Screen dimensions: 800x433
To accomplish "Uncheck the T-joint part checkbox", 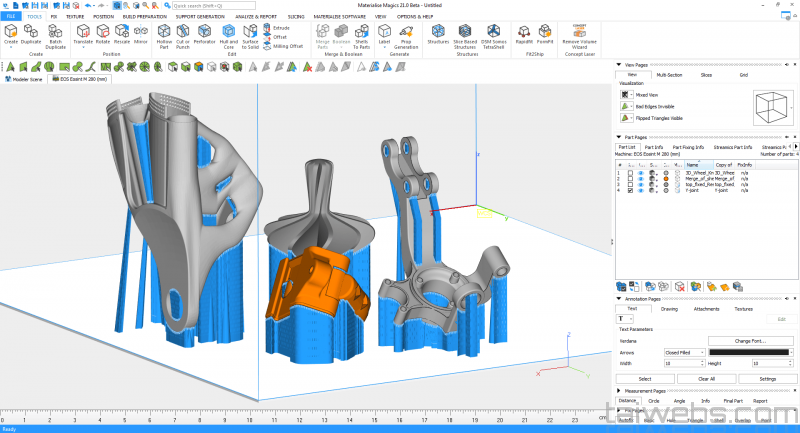I will point(629,190).
